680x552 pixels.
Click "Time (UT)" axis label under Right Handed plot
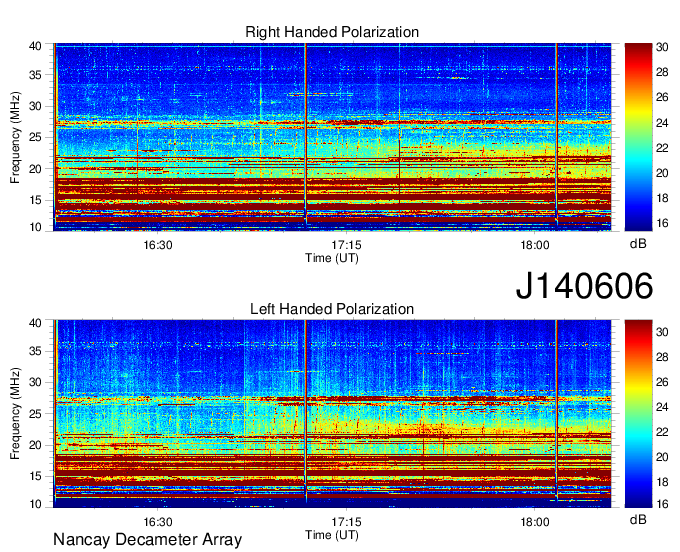(332, 258)
